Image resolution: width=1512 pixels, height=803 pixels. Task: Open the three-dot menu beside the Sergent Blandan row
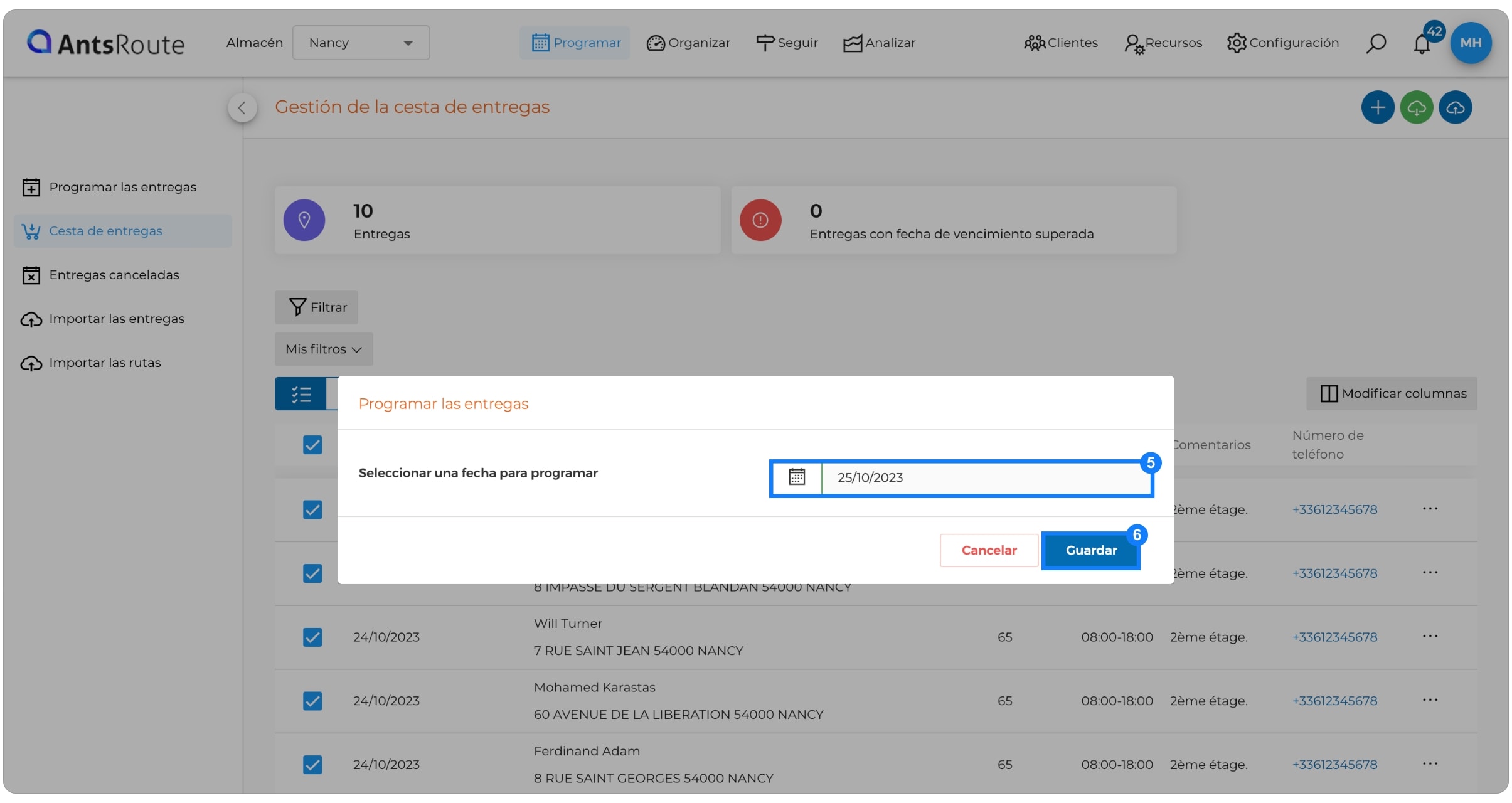1430,573
